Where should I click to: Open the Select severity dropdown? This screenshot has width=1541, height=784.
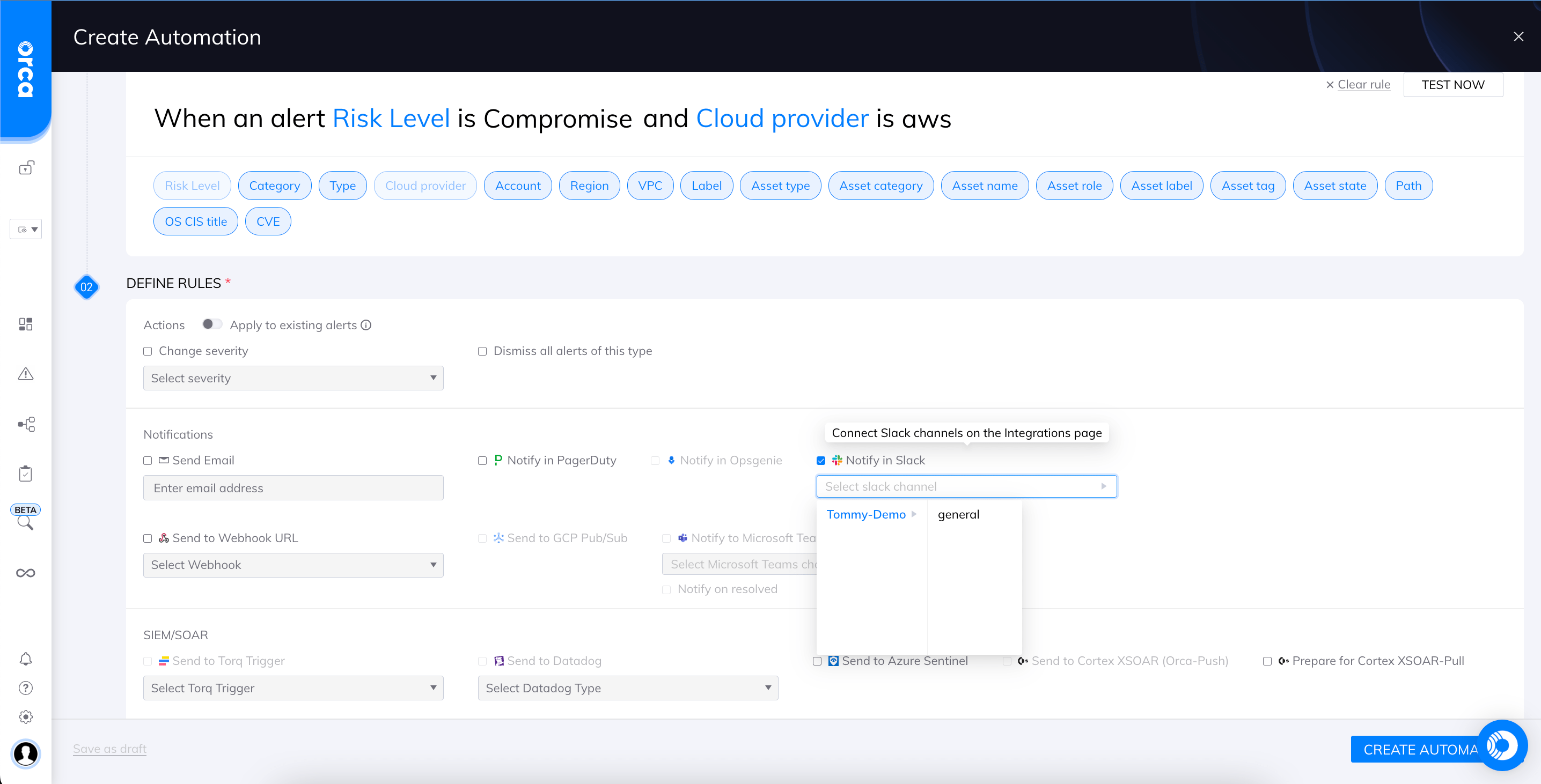click(x=292, y=378)
